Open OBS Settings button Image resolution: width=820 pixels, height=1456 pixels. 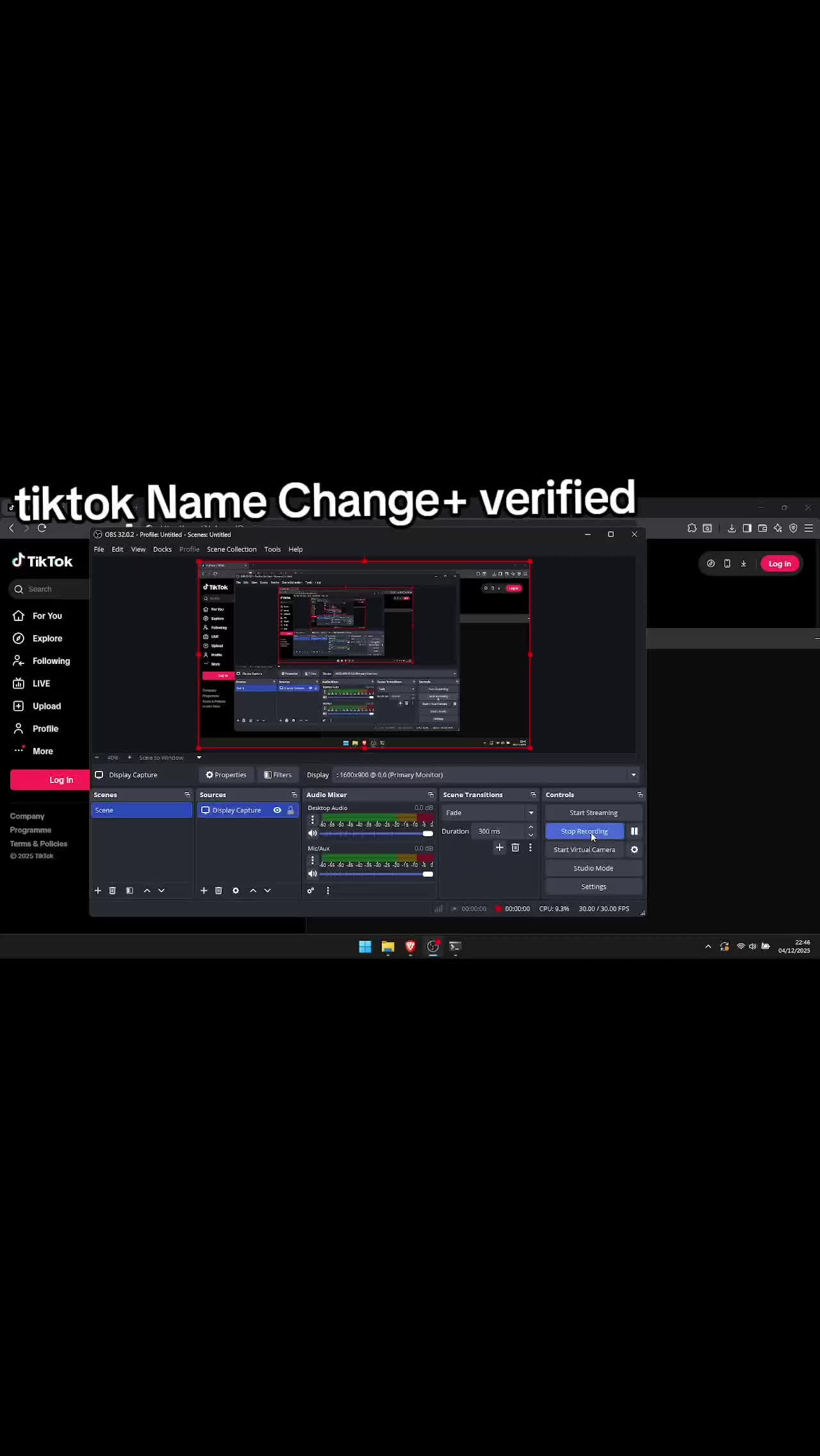[x=593, y=887]
